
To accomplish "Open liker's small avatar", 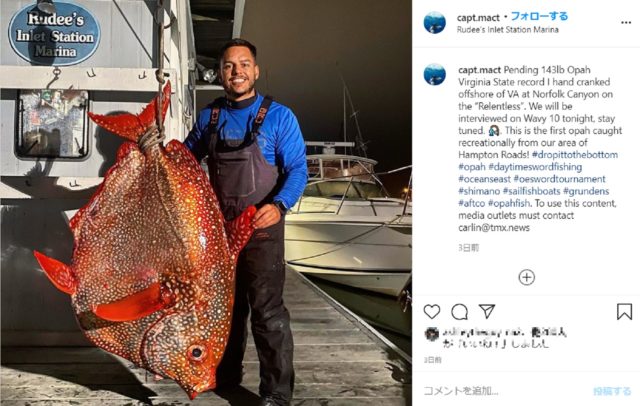I will pyautogui.click(x=431, y=334).
